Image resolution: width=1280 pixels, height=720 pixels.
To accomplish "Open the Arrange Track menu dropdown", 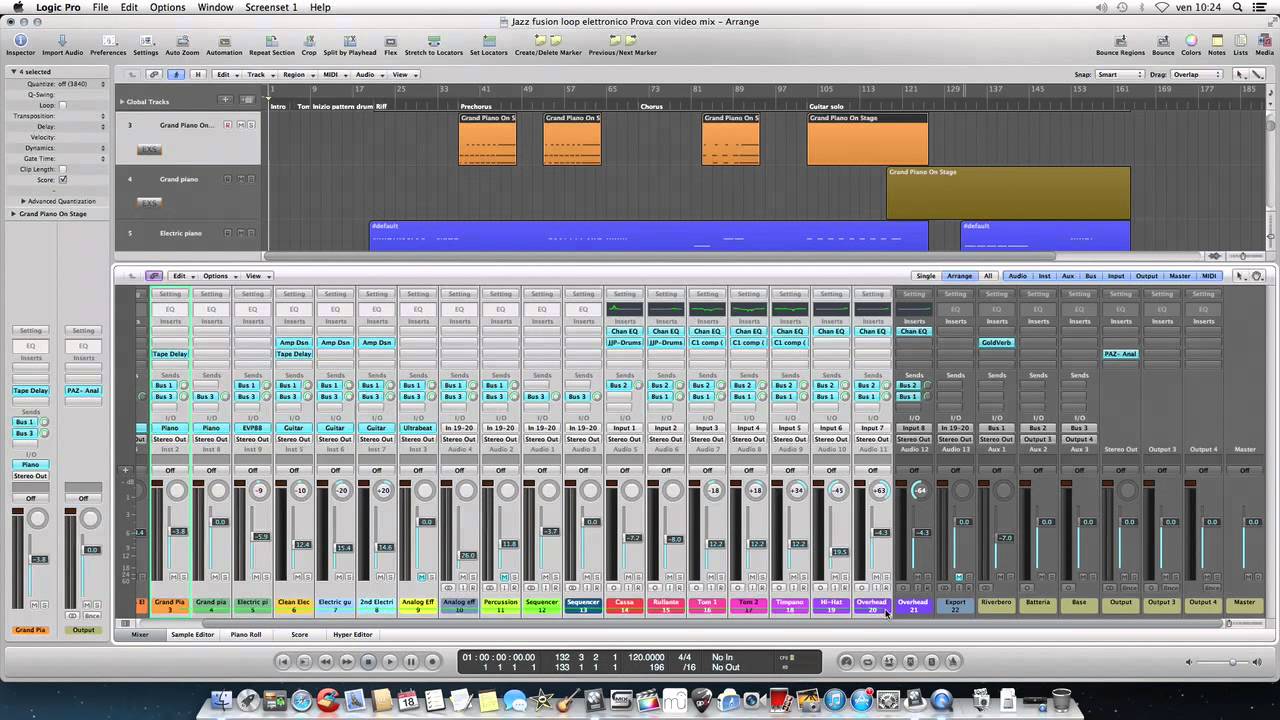I will 259,75.
